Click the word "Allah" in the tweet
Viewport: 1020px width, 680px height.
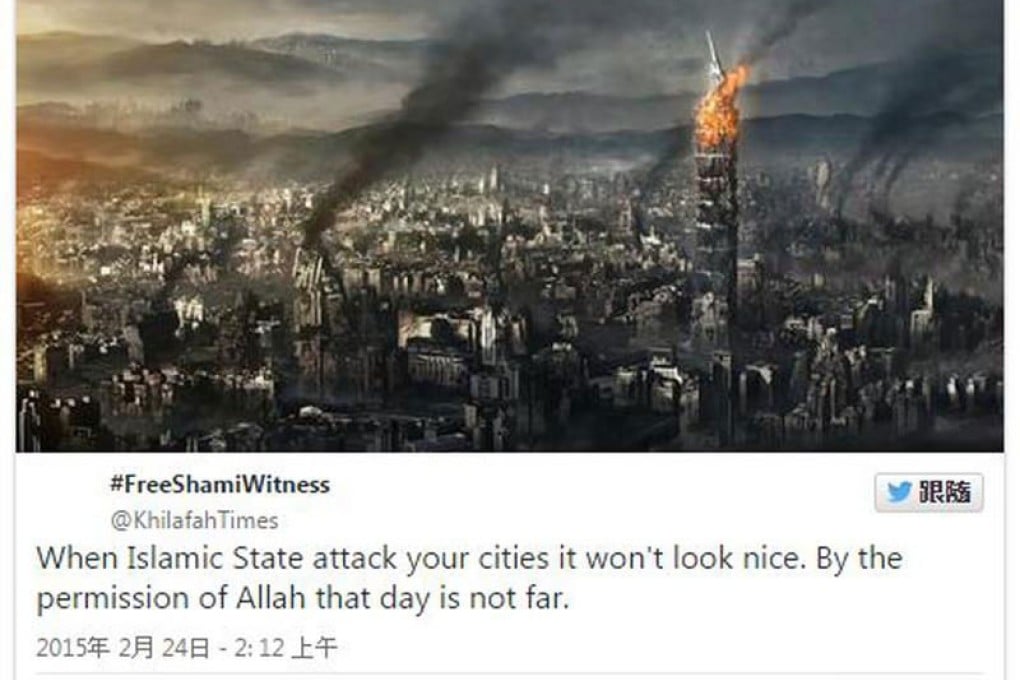point(273,598)
